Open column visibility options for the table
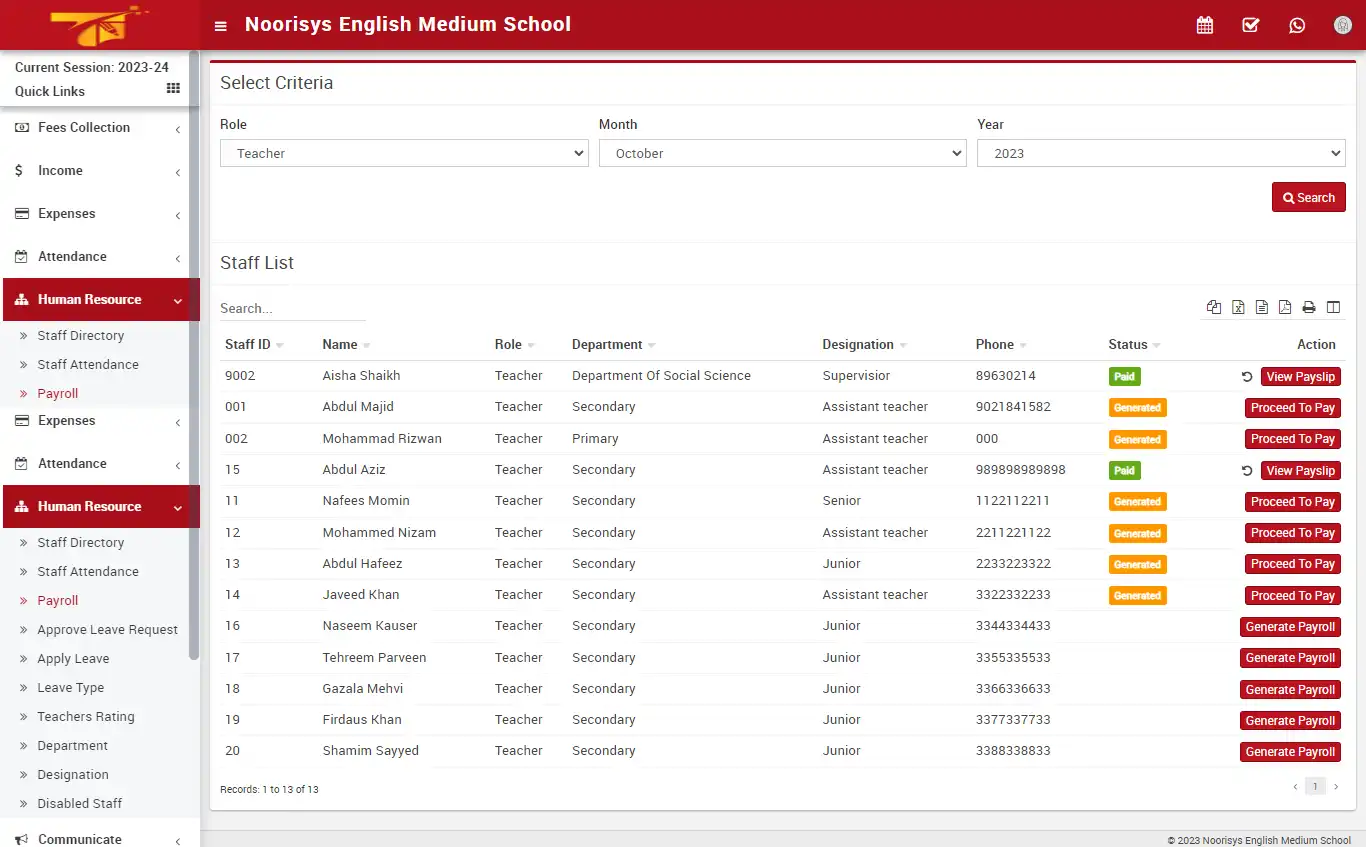 [1333, 307]
